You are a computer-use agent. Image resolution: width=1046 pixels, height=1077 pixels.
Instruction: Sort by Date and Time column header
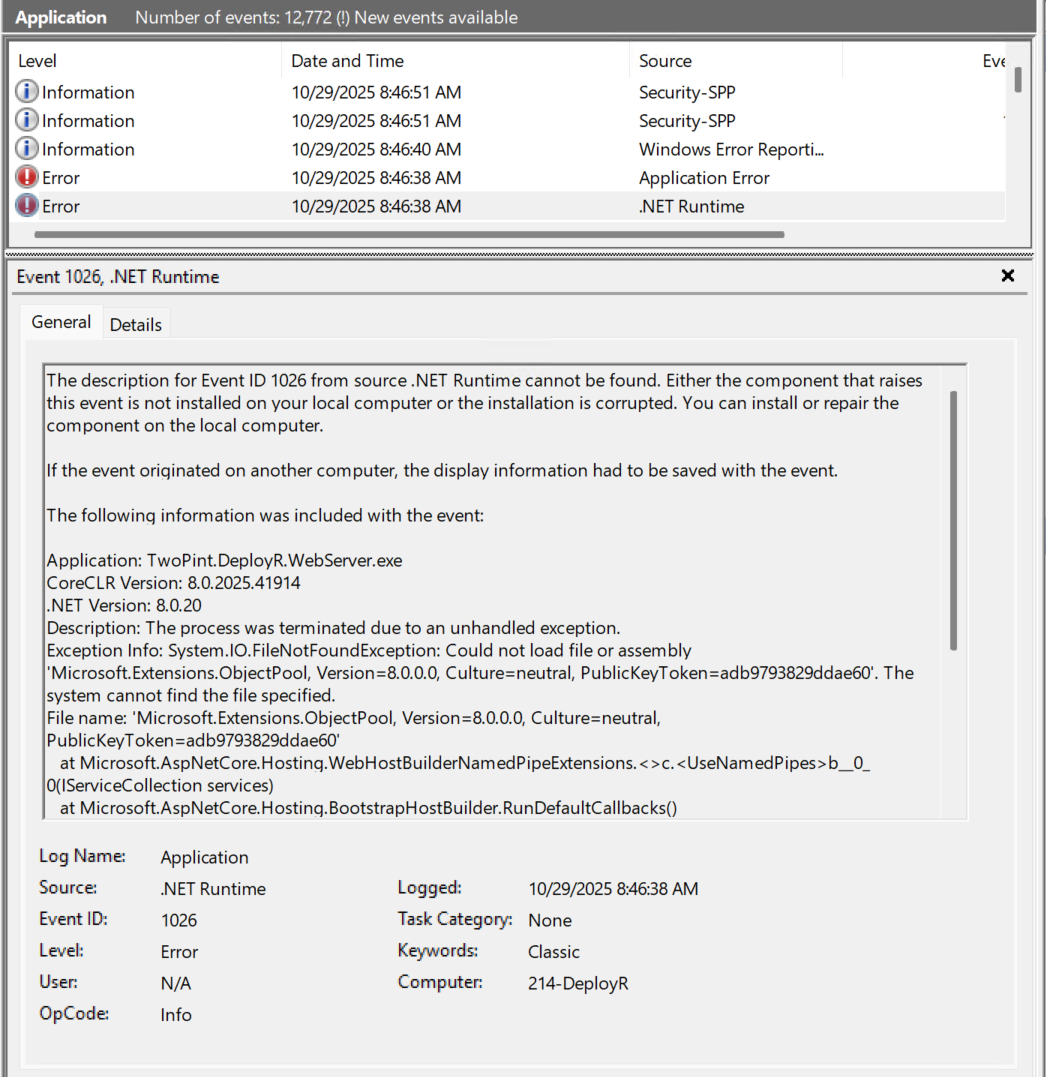pos(455,60)
